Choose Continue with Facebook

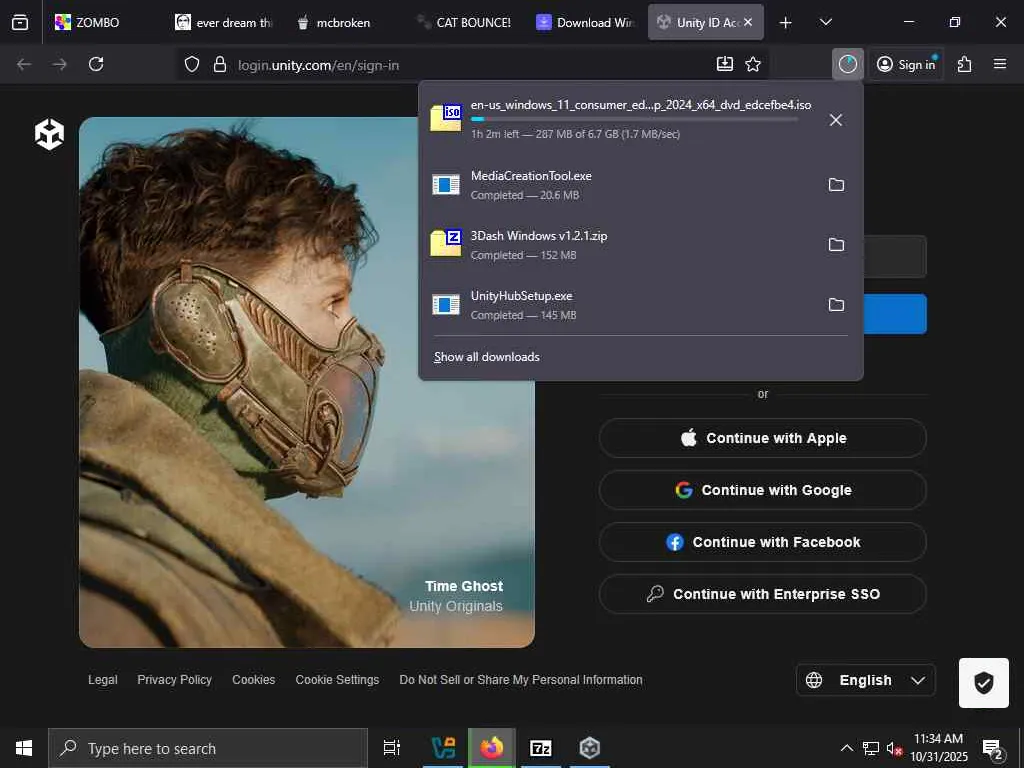click(x=762, y=542)
